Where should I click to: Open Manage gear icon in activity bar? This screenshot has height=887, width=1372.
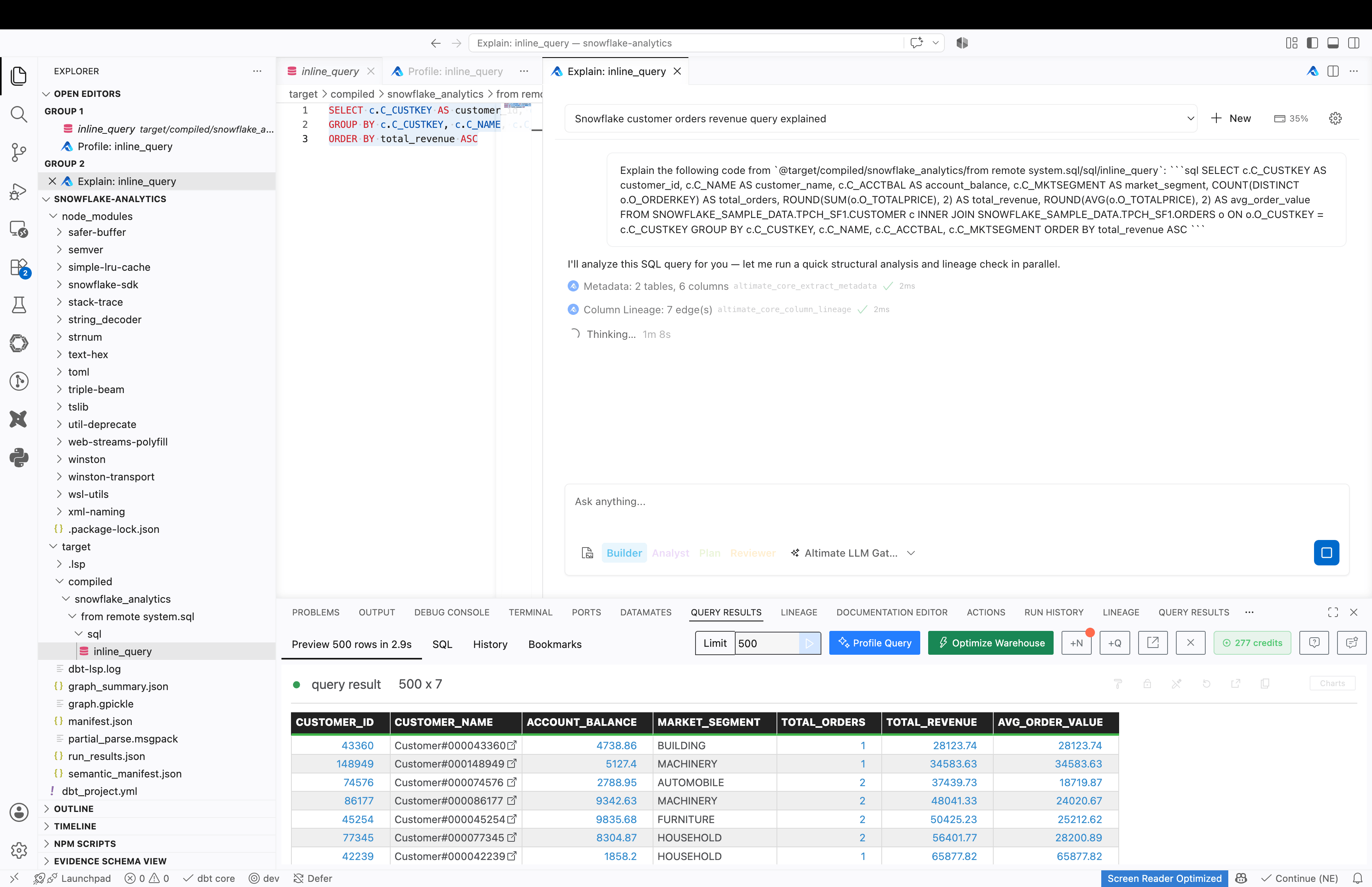point(18,850)
